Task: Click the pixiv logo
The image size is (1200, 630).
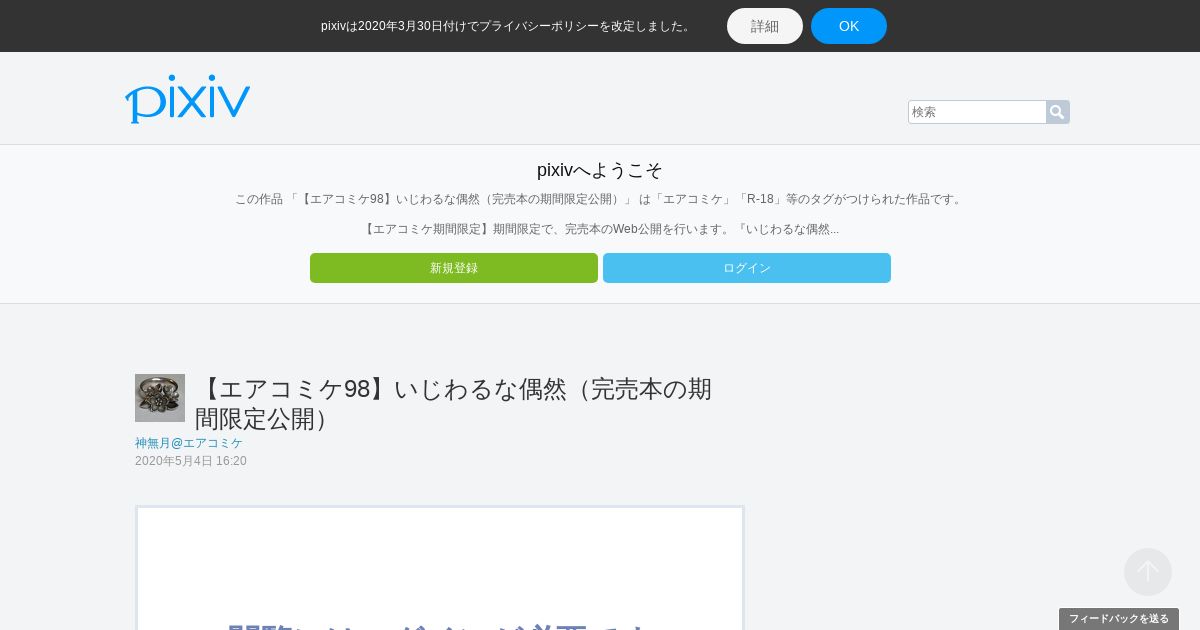Action: tap(187, 98)
